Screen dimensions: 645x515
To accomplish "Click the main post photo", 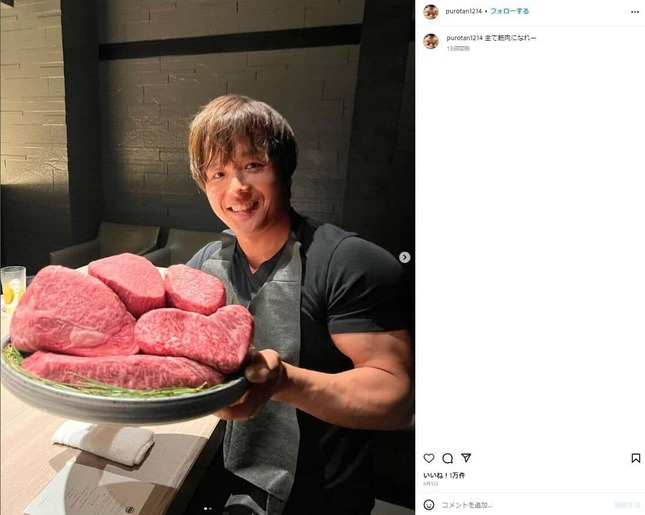I will click(207, 258).
